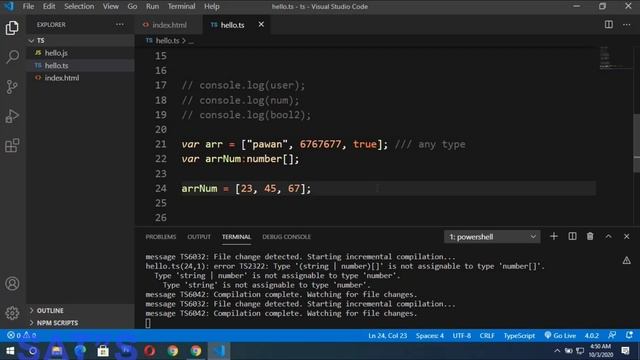Select the TERMINAL panel tab

point(236,237)
